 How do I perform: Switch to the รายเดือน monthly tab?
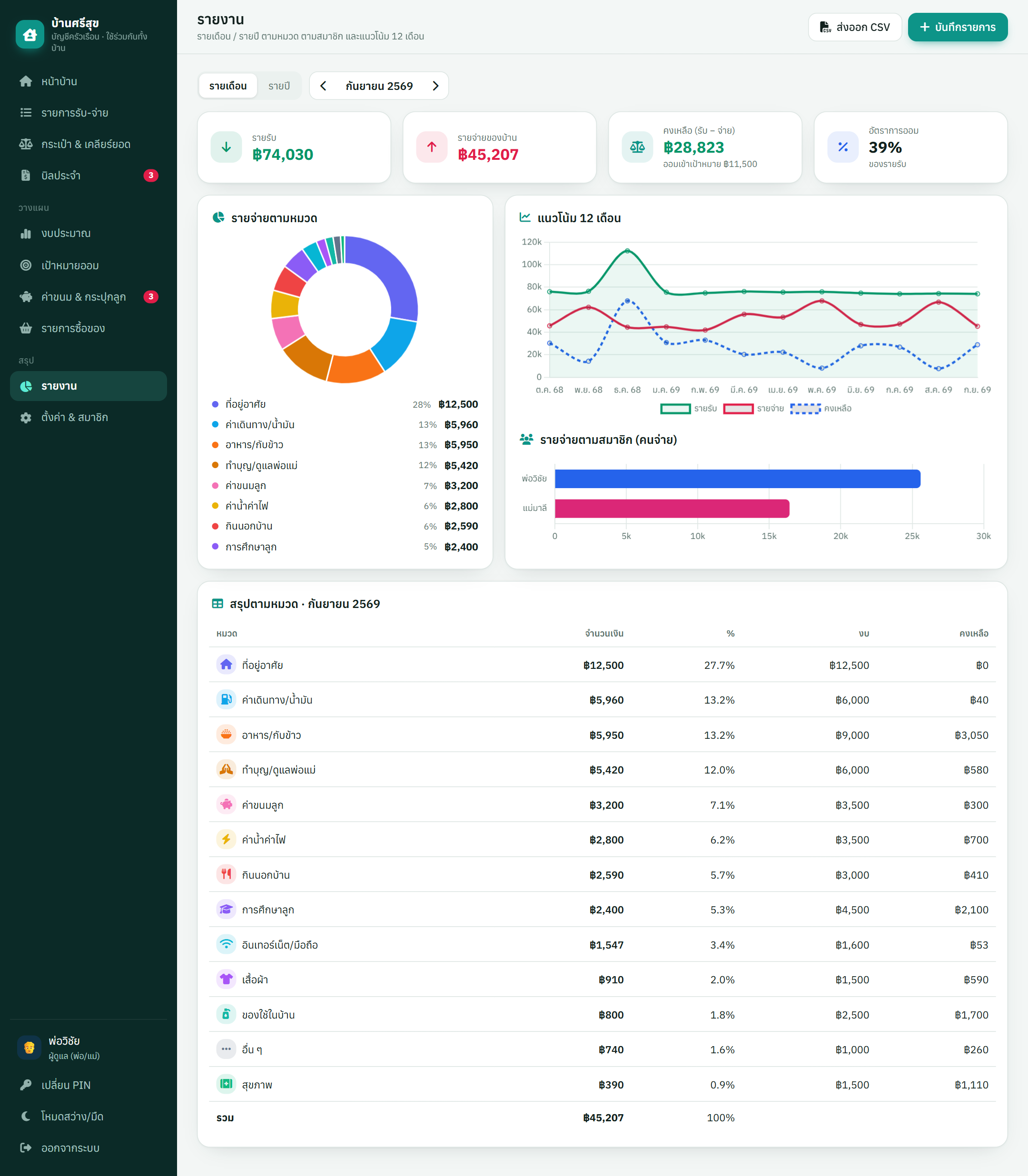coord(228,86)
